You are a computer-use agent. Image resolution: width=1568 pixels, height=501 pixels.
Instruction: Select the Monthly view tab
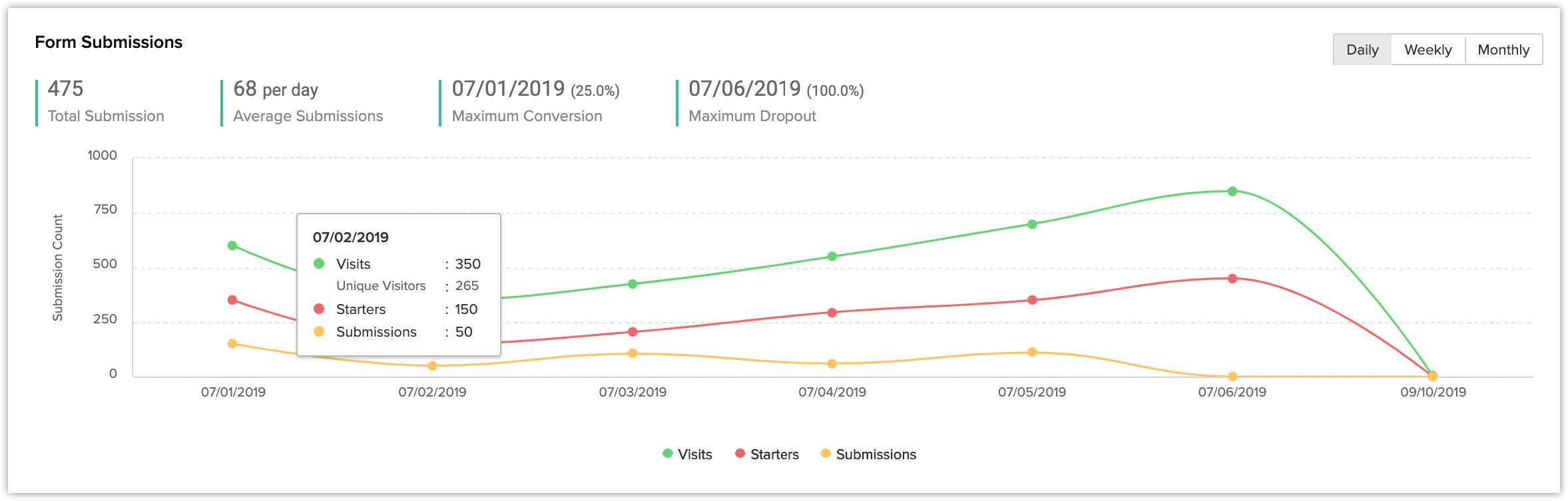coord(1503,50)
